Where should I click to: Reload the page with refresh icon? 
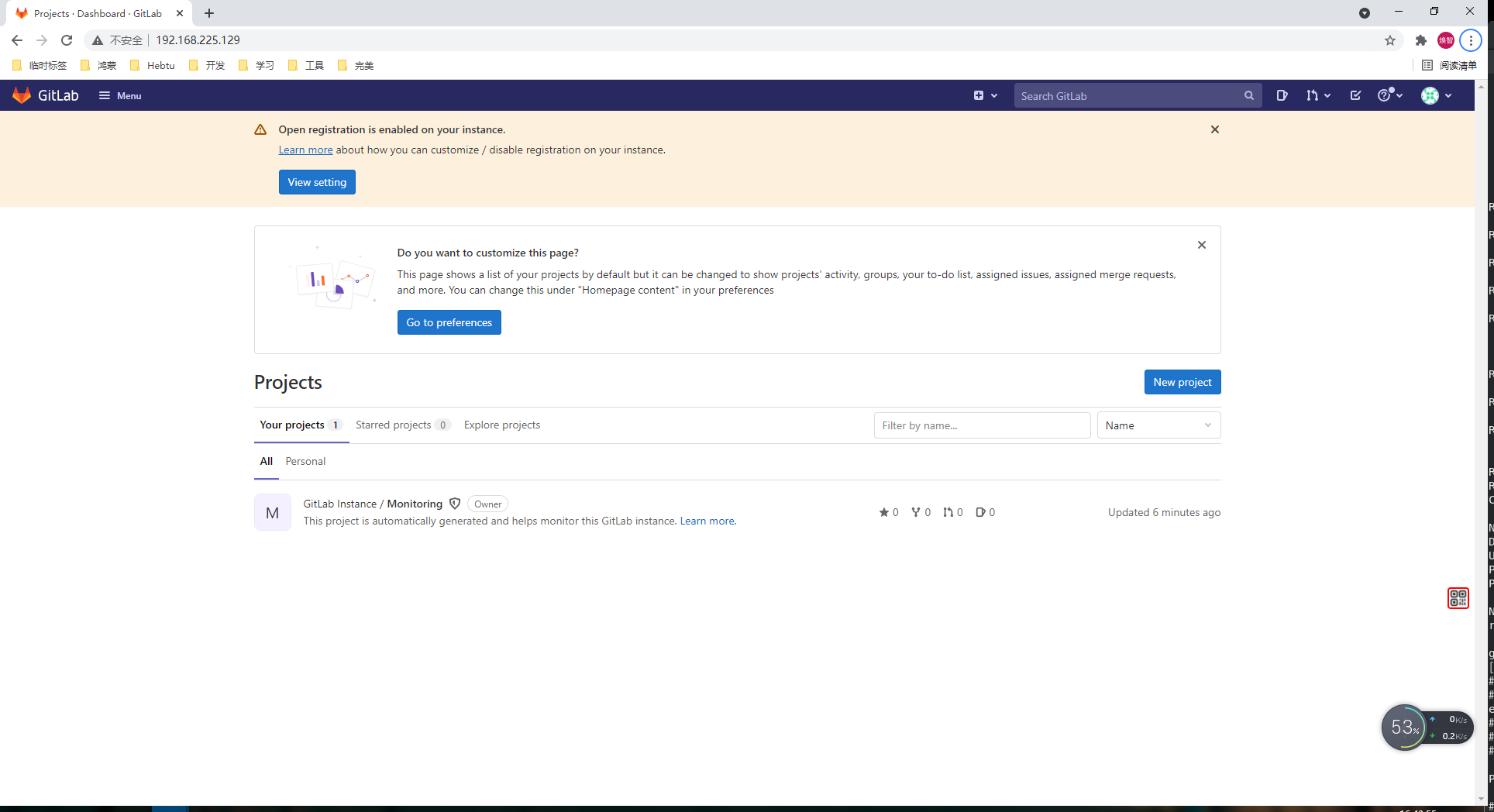[x=67, y=40]
